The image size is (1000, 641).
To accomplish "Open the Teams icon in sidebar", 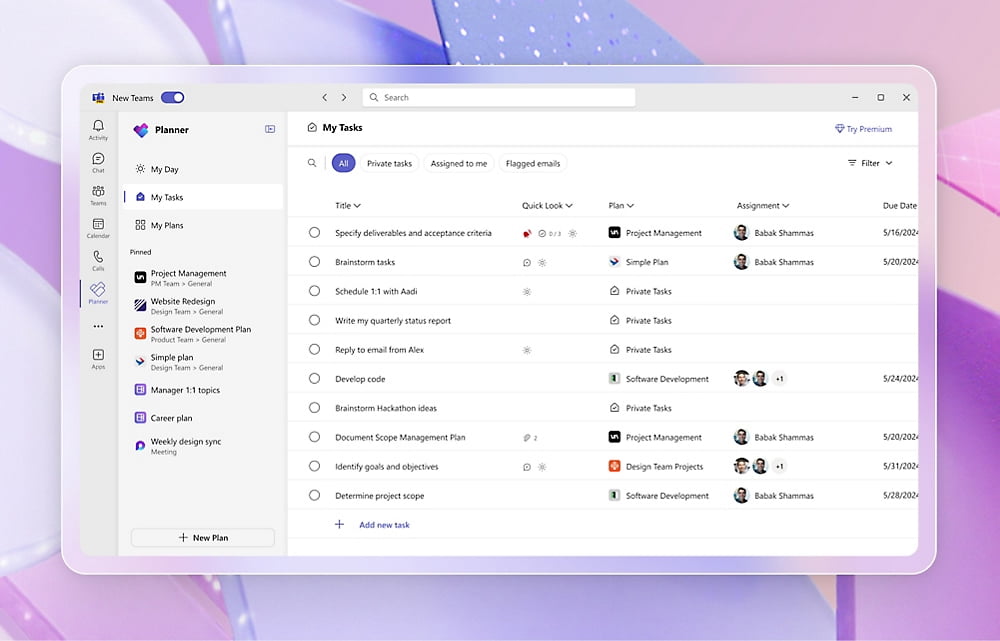I will click(98, 194).
